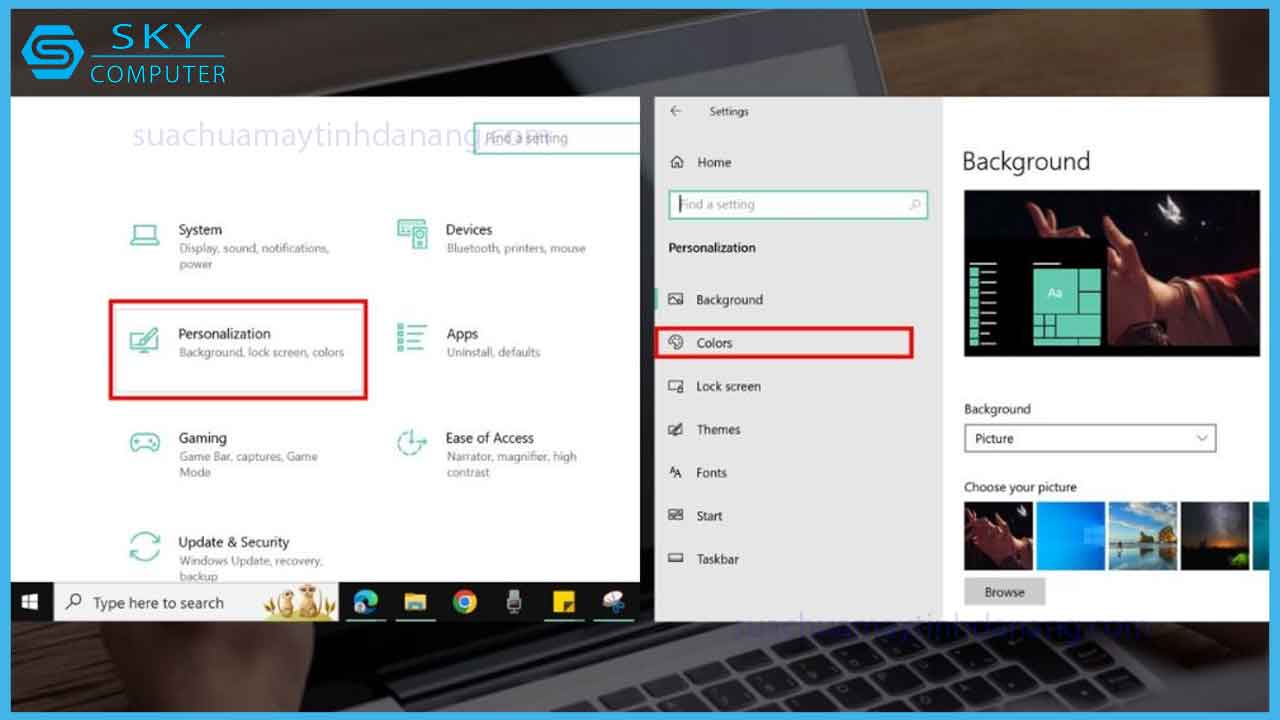Go to Lock screen settings

727,386
